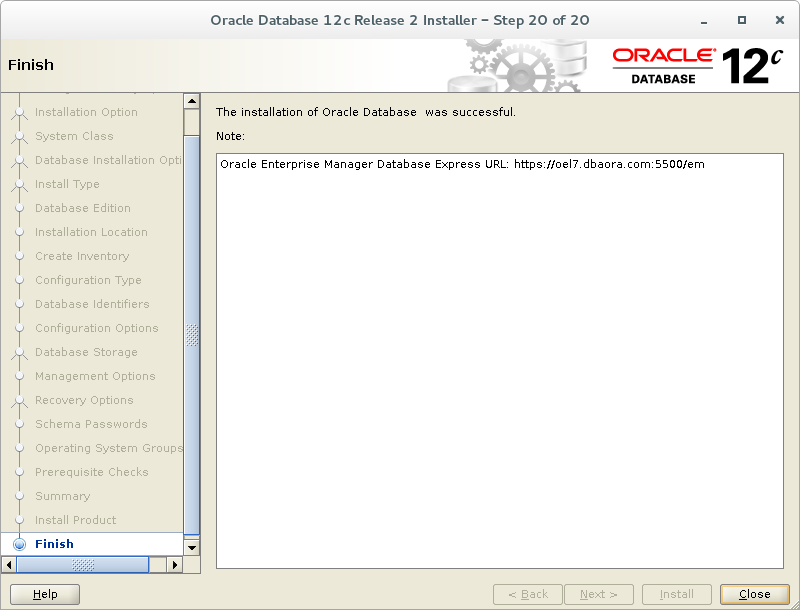The image size is (800, 610).
Task: Click the Install Type step marker icon
Action: [19, 185]
